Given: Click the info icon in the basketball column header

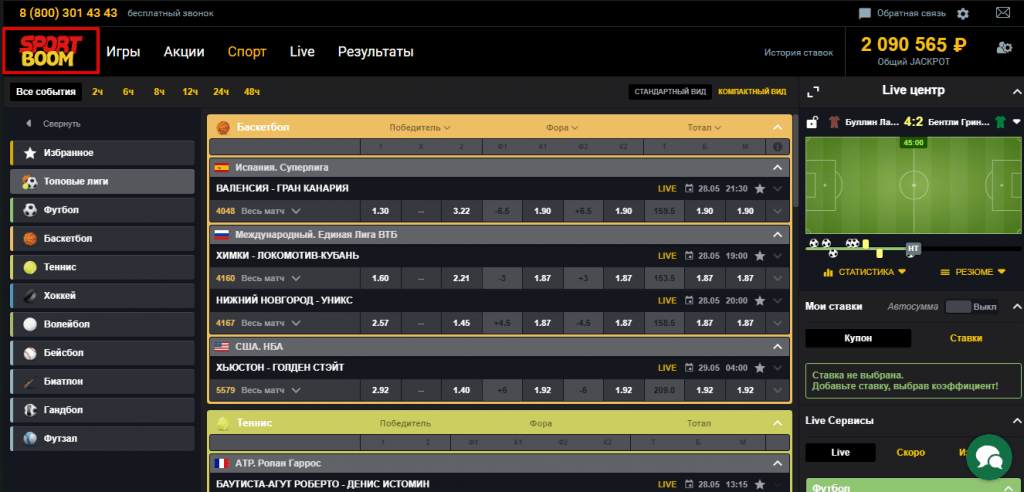Looking at the screenshot, I should (x=777, y=147).
